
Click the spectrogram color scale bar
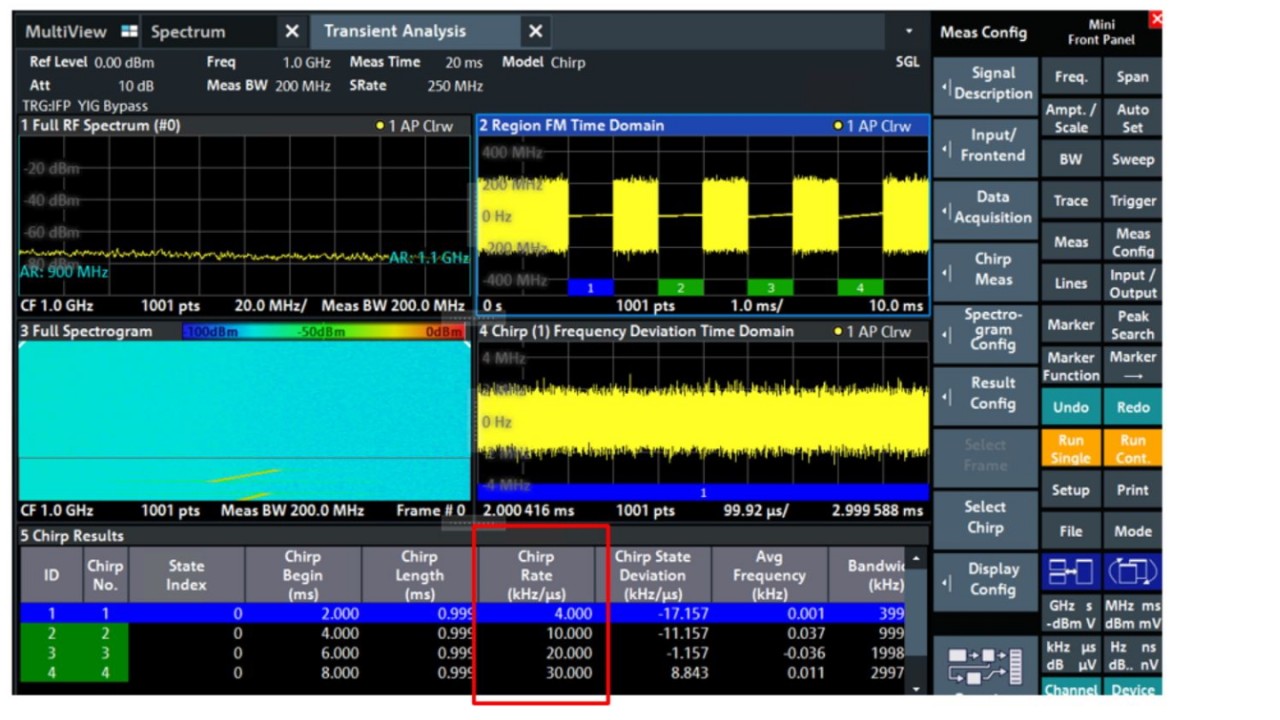tap(324, 331)
